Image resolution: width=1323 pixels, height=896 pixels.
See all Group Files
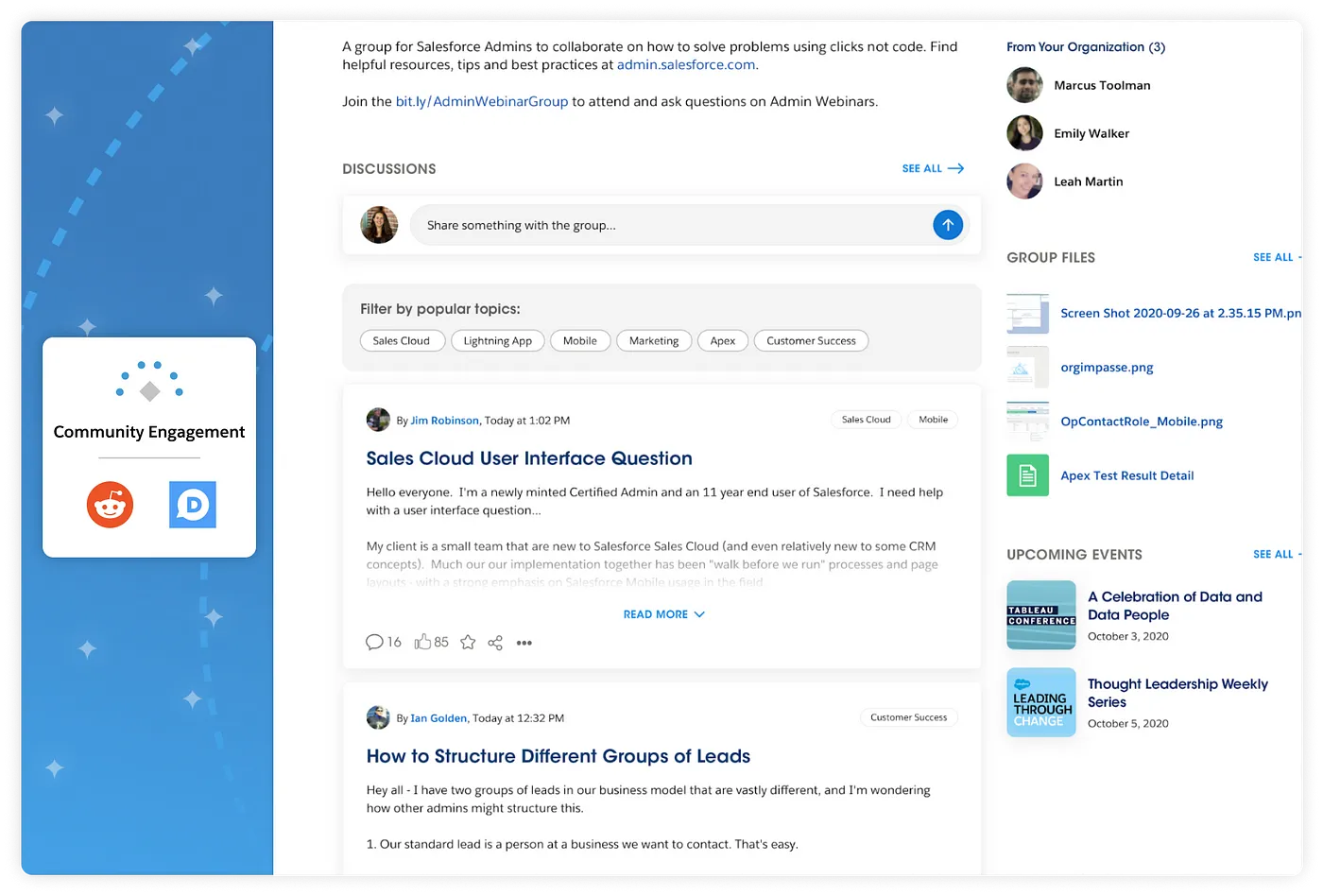[x=1277, y=257]
